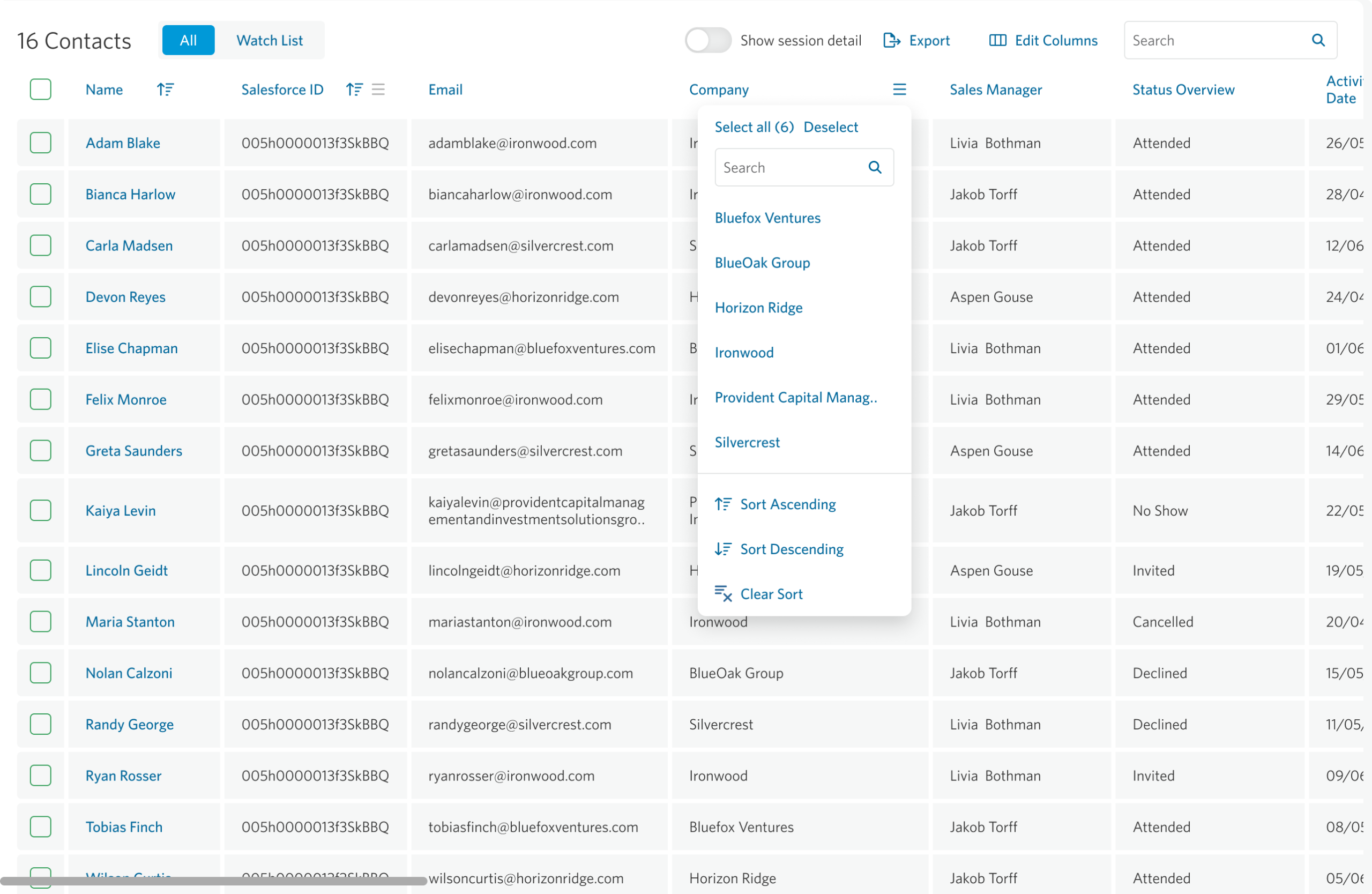Select Sort Descending in the Company menu
The image size is (1372, 894).
tap(792, 549)
